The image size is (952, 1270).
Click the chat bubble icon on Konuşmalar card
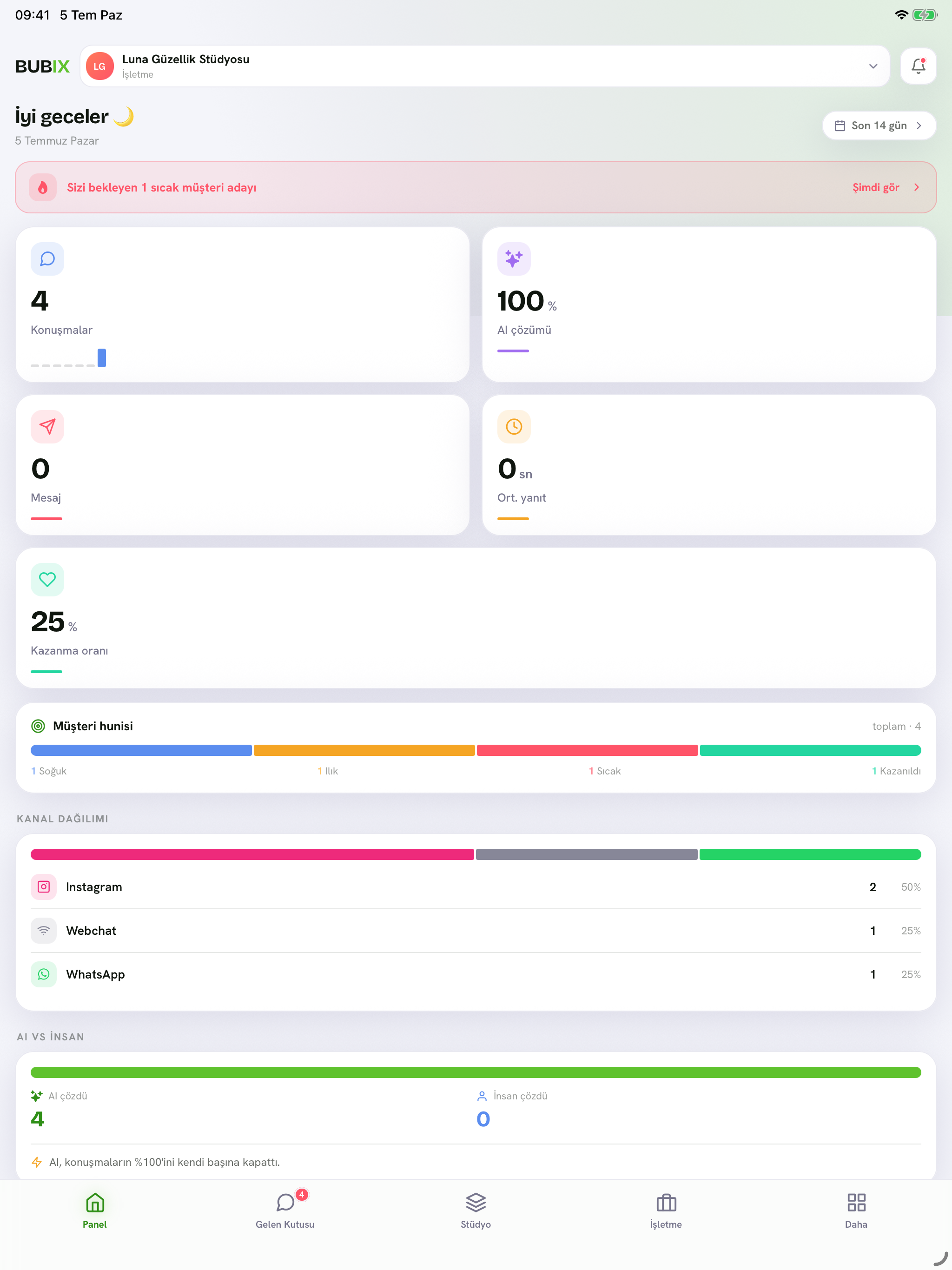[x=47, y=259]
